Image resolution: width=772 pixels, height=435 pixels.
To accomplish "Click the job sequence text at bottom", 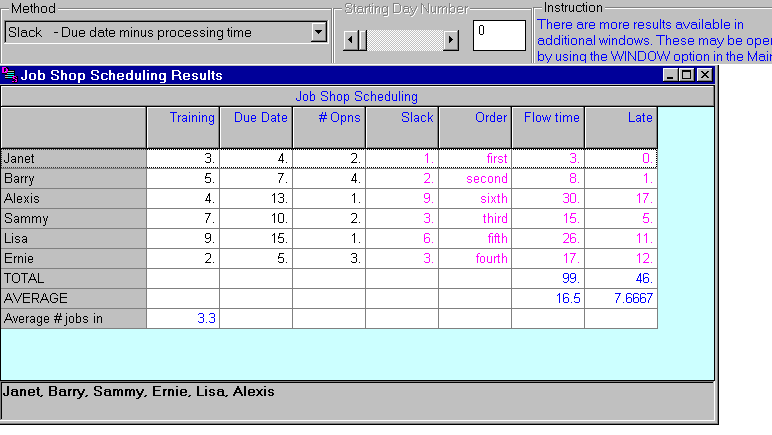I will click(x=138, y=392).
